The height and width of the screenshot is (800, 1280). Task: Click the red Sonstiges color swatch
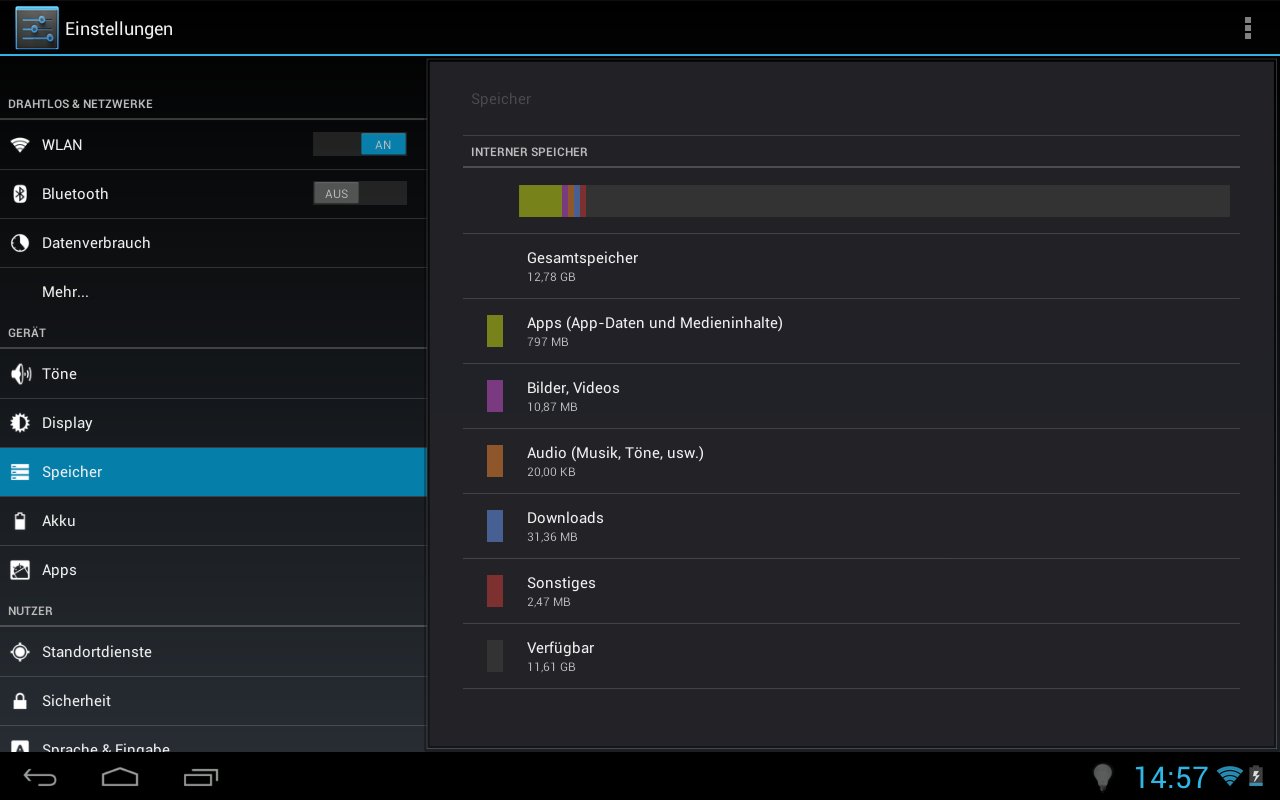495,591
